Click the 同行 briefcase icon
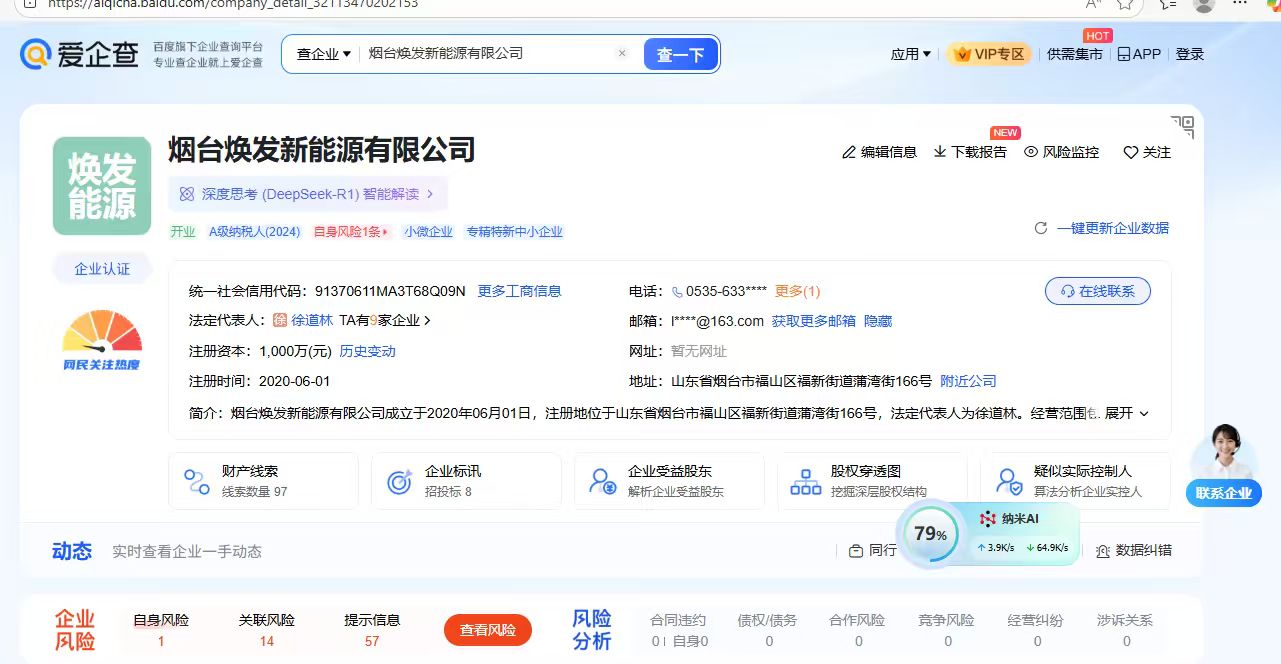 (x=856, y=551)
